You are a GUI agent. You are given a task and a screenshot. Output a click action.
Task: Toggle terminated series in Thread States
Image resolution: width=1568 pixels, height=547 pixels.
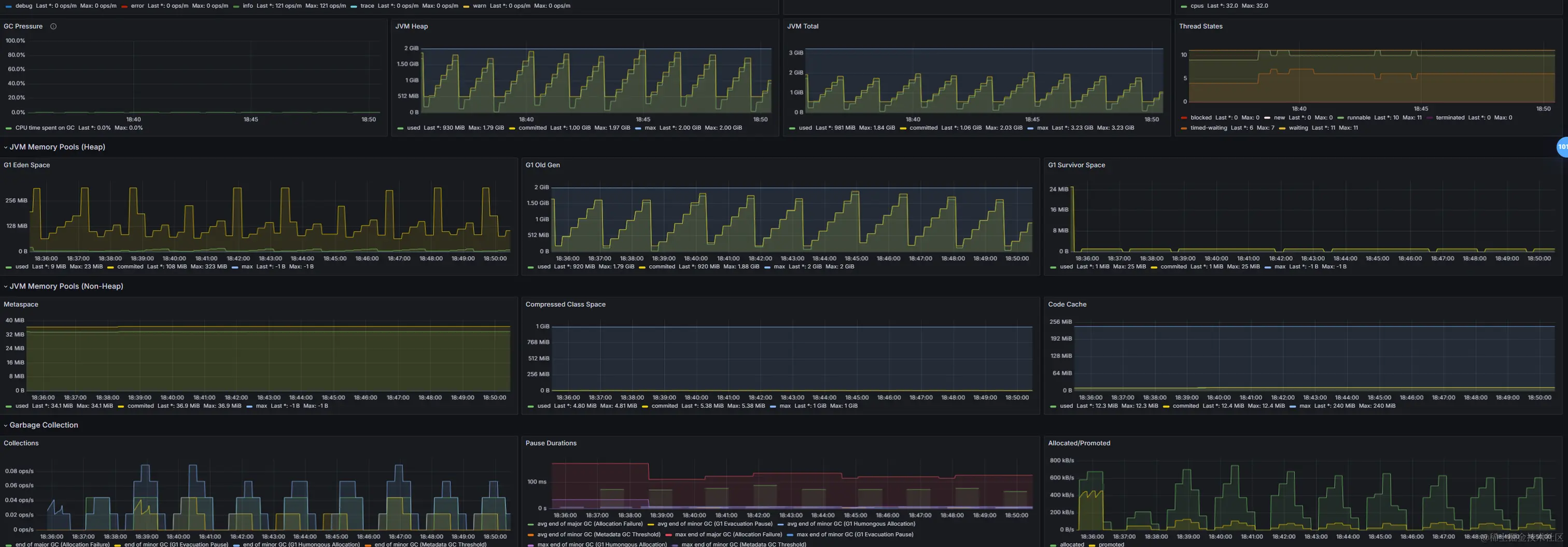pyautogui.click(x=1450, y=118)
